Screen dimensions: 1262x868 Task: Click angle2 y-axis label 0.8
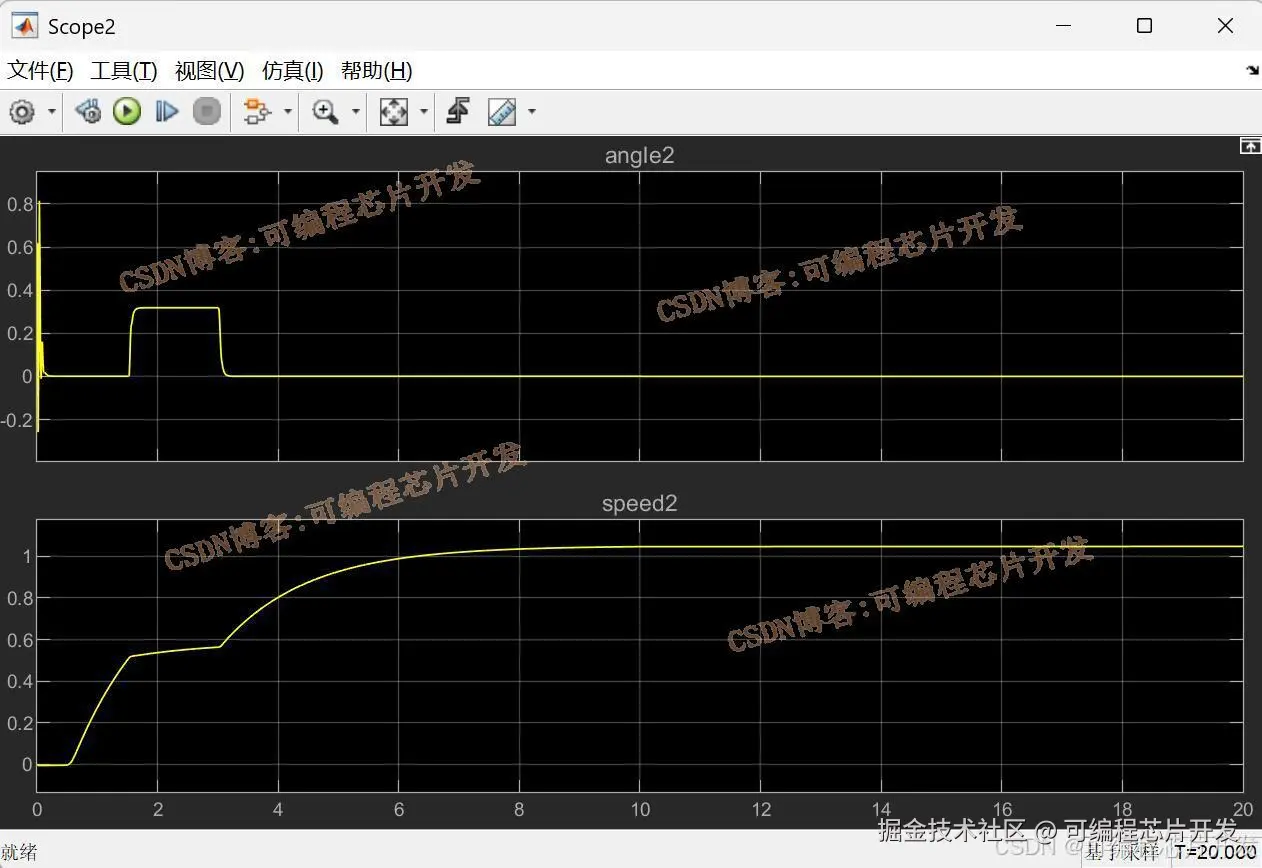tap(20, 205)
